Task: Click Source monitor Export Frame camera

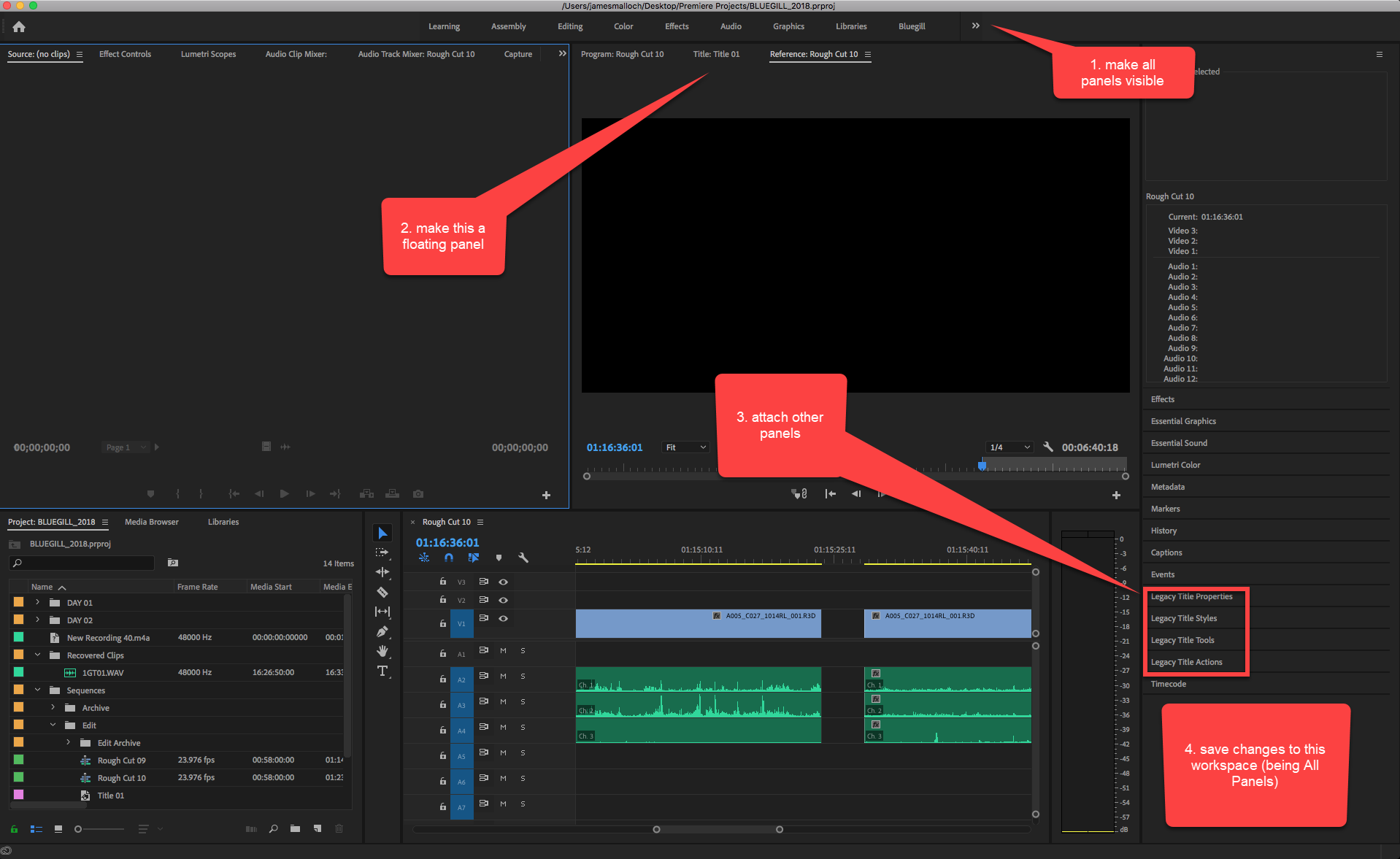Action: (418, 494)
